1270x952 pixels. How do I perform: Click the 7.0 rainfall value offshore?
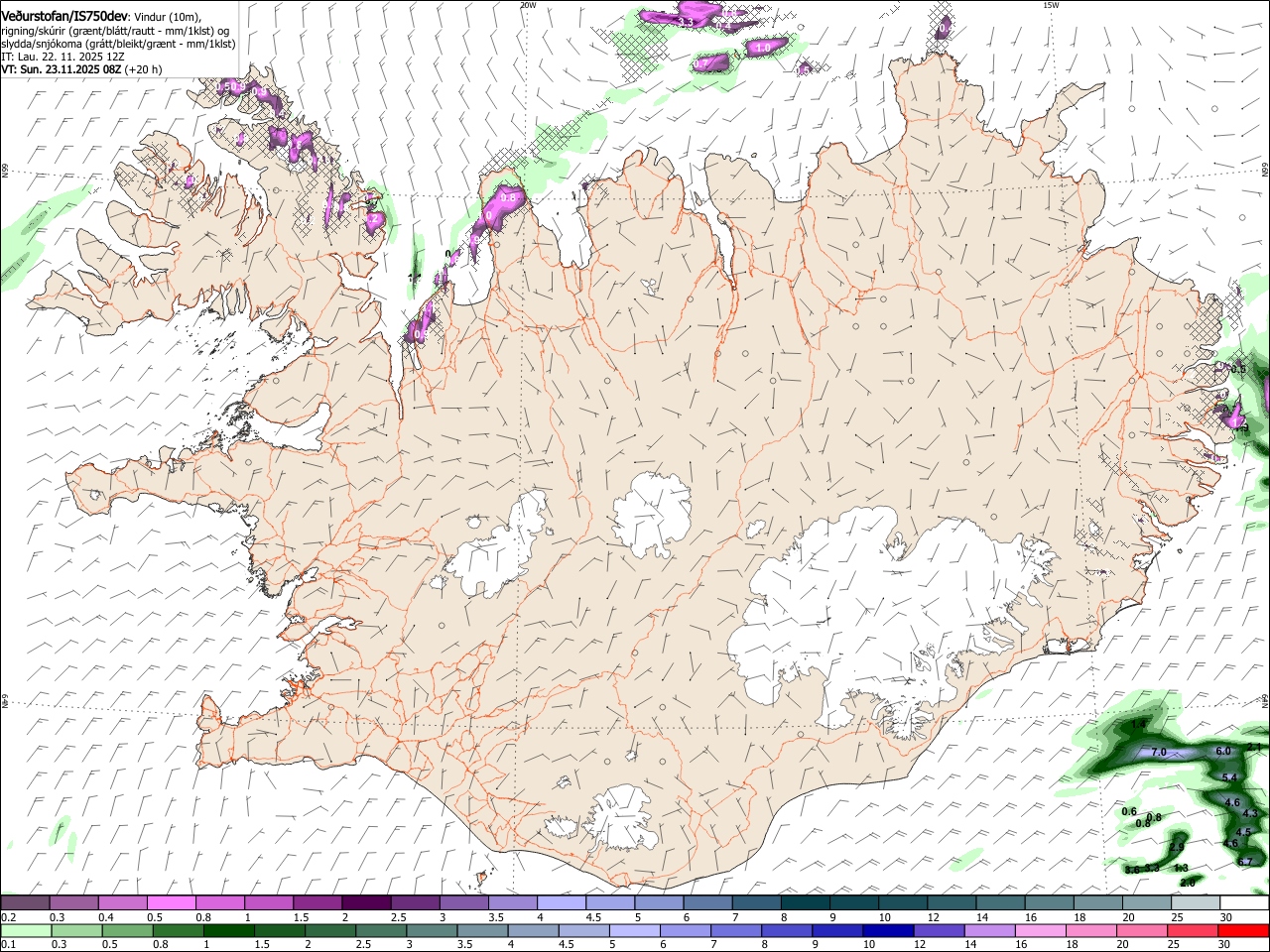click(x=1158, y=752)
